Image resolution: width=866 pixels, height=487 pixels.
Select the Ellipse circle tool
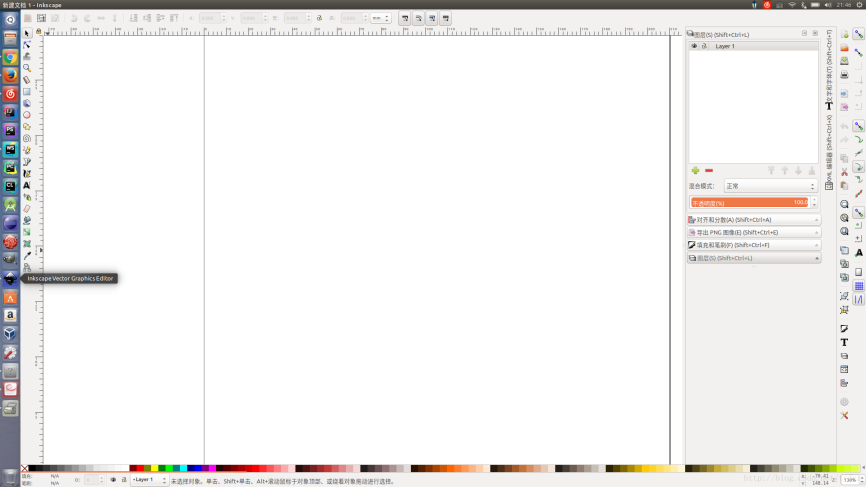27,115
